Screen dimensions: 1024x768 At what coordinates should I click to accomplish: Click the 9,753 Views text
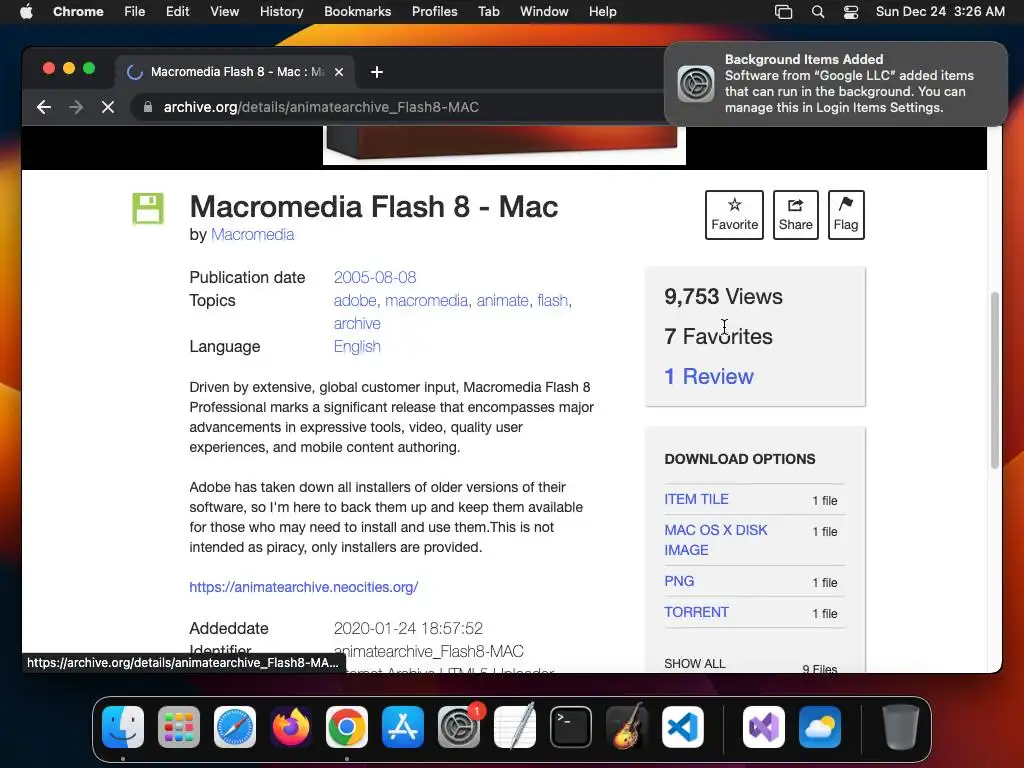(x=723, y=296)
